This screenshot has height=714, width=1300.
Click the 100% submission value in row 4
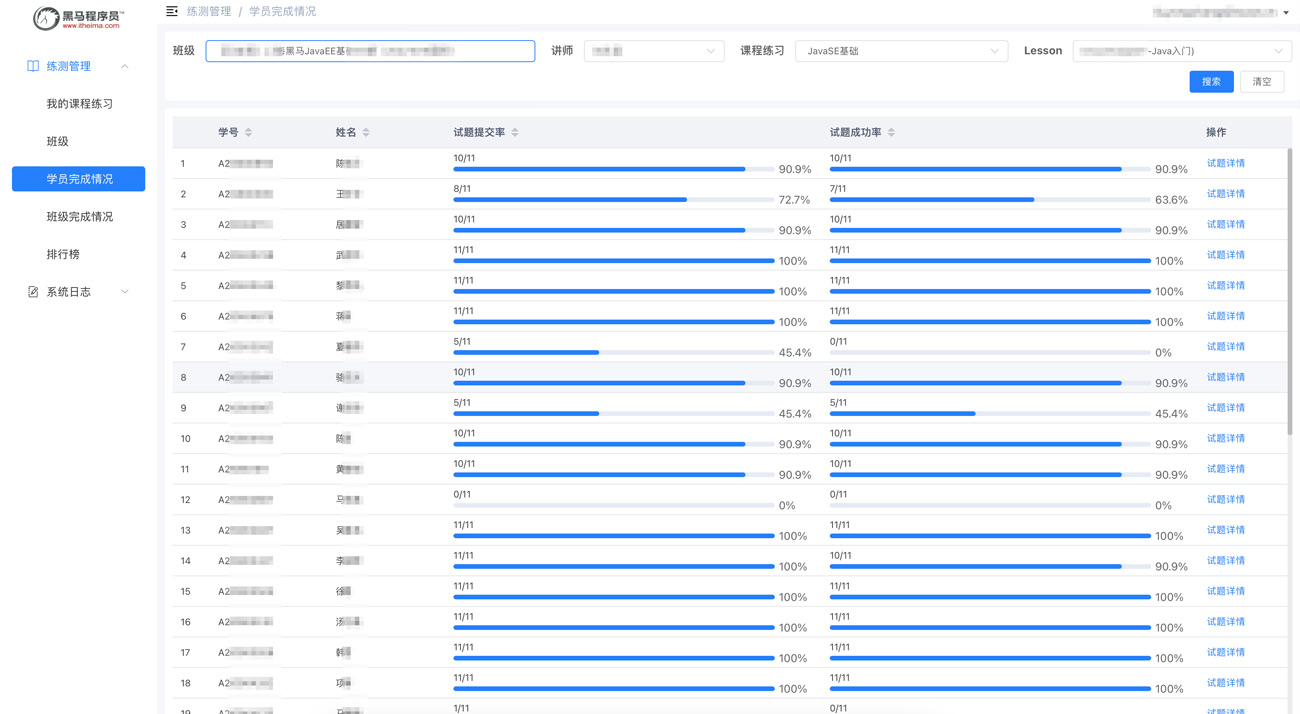click(x=793, y=261)
